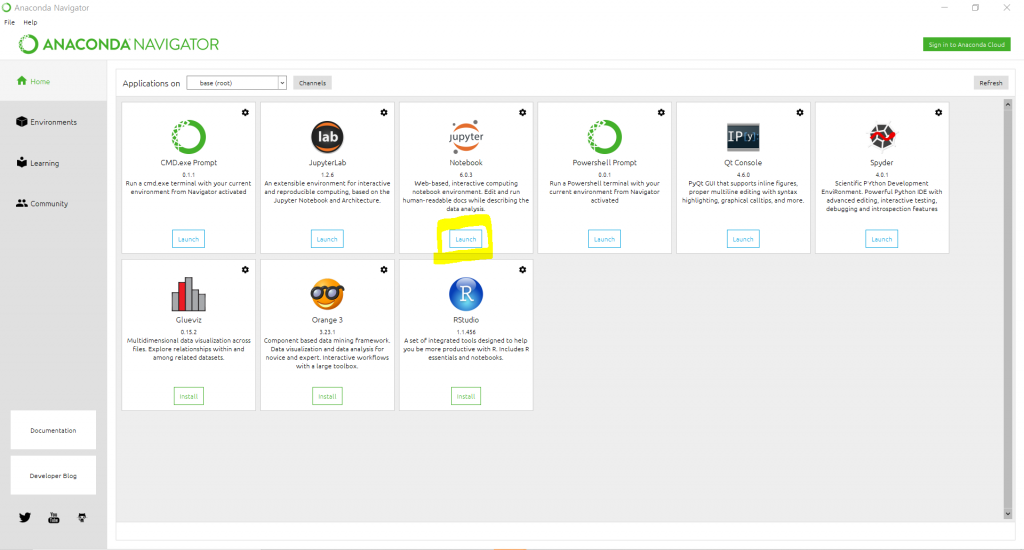
Task: Go to the Home tab
Action: (54, 81)
